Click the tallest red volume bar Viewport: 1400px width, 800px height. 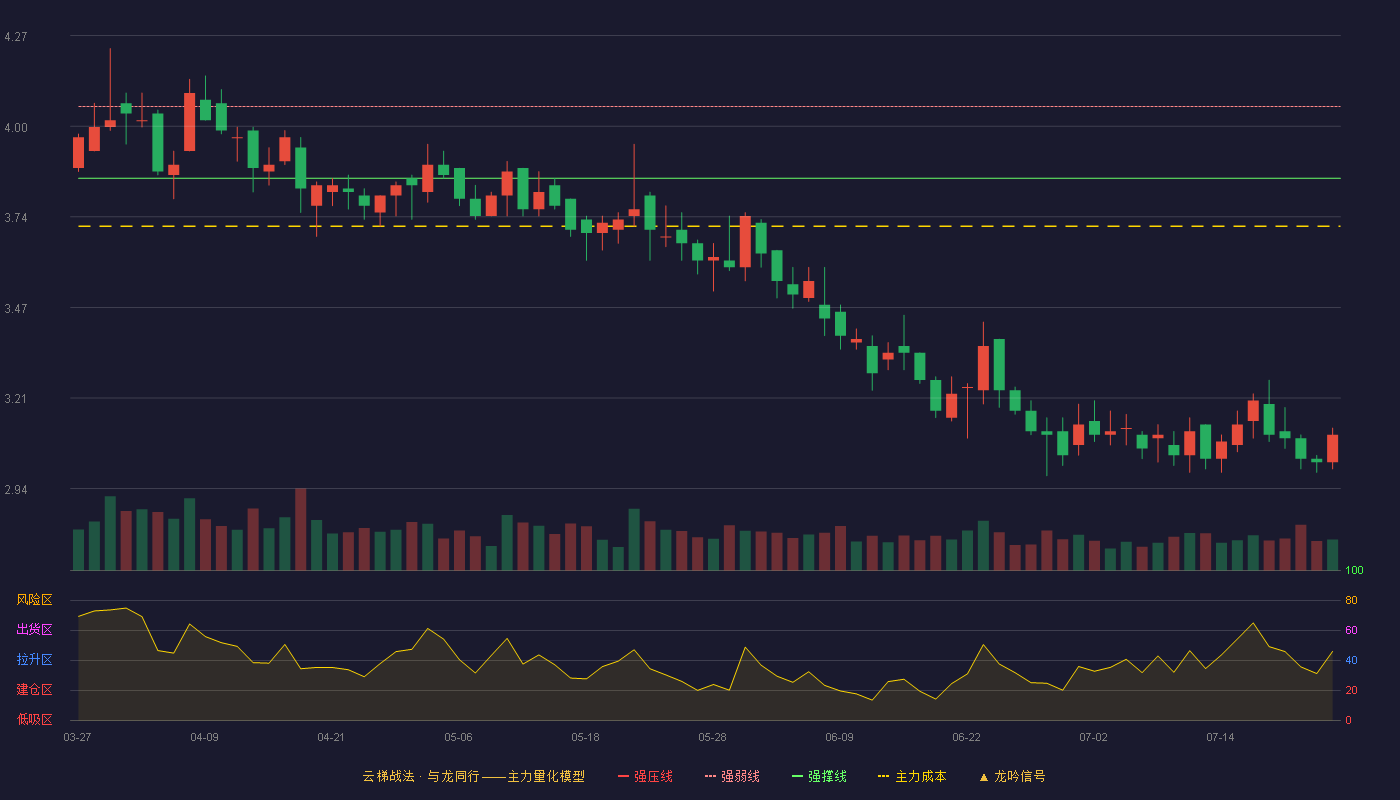click(x=301, y=529)
